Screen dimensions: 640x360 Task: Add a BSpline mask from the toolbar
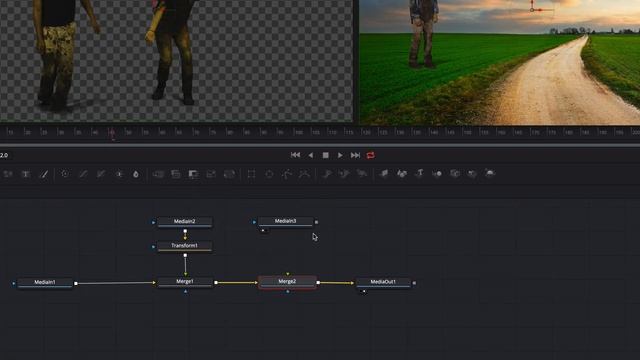coord(304,174)
